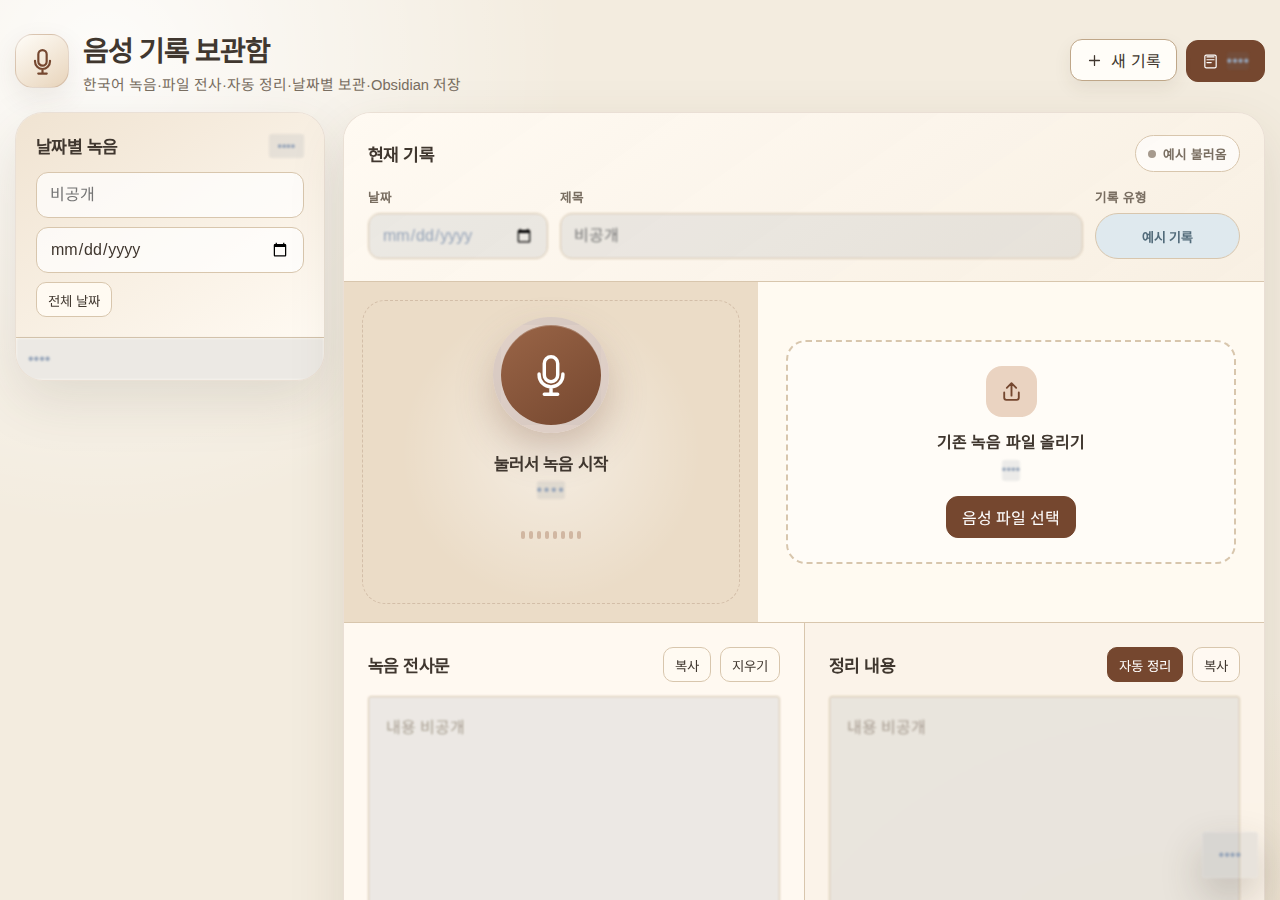This screenshot has width=1280, height=900.
Task: Copy the 정리 내용 summary
Action: point(1216,665)
